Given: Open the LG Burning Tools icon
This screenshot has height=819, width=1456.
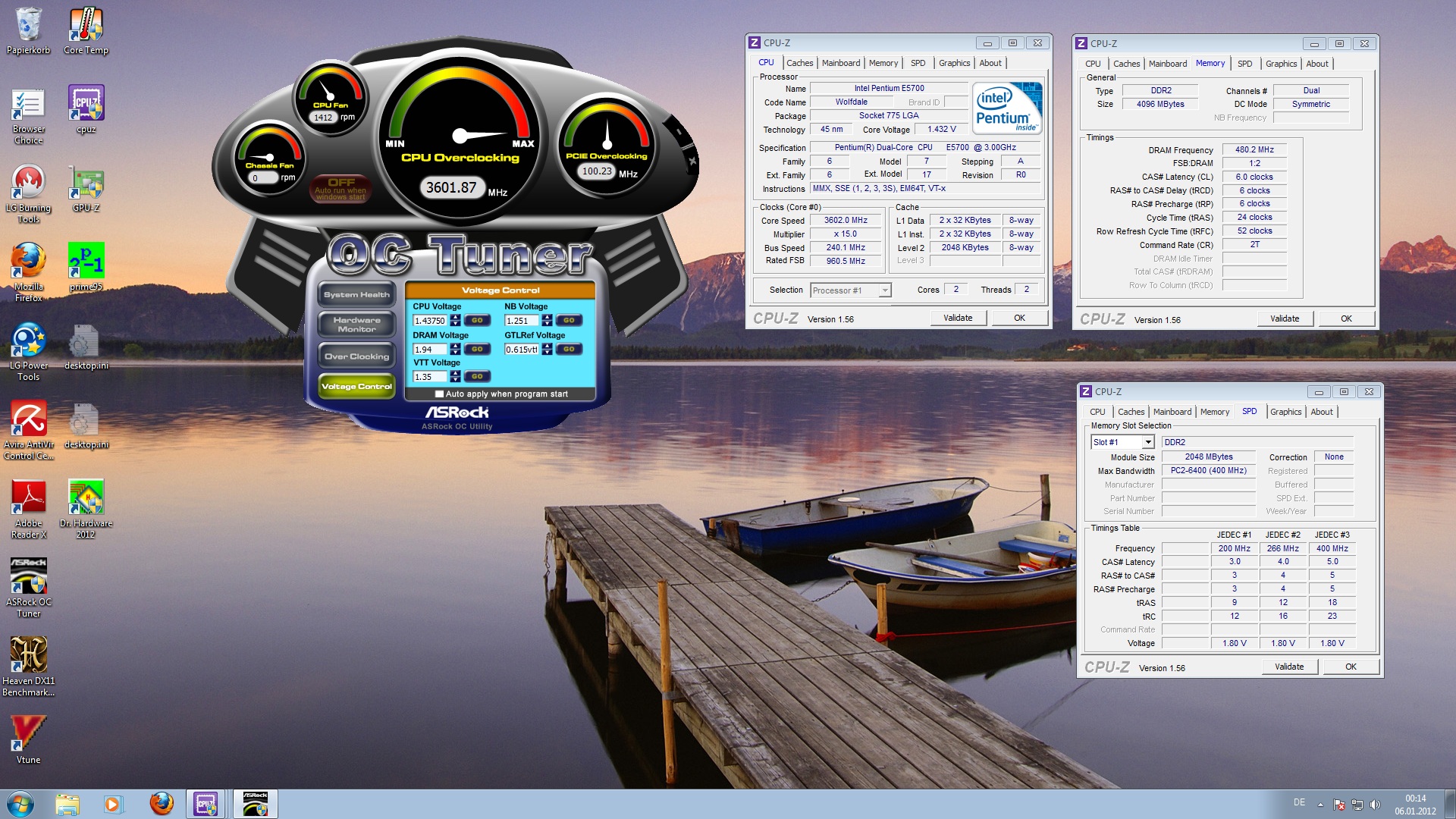Looking at the screenshot, I should tap(29, 194).
